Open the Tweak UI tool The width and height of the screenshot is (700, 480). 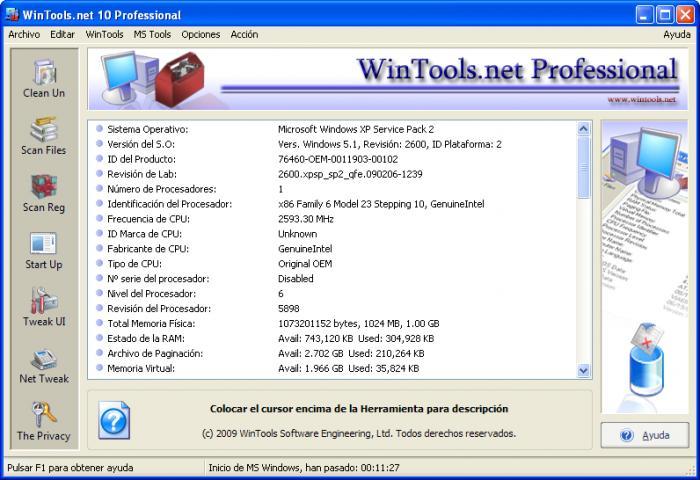pos(44,308)
